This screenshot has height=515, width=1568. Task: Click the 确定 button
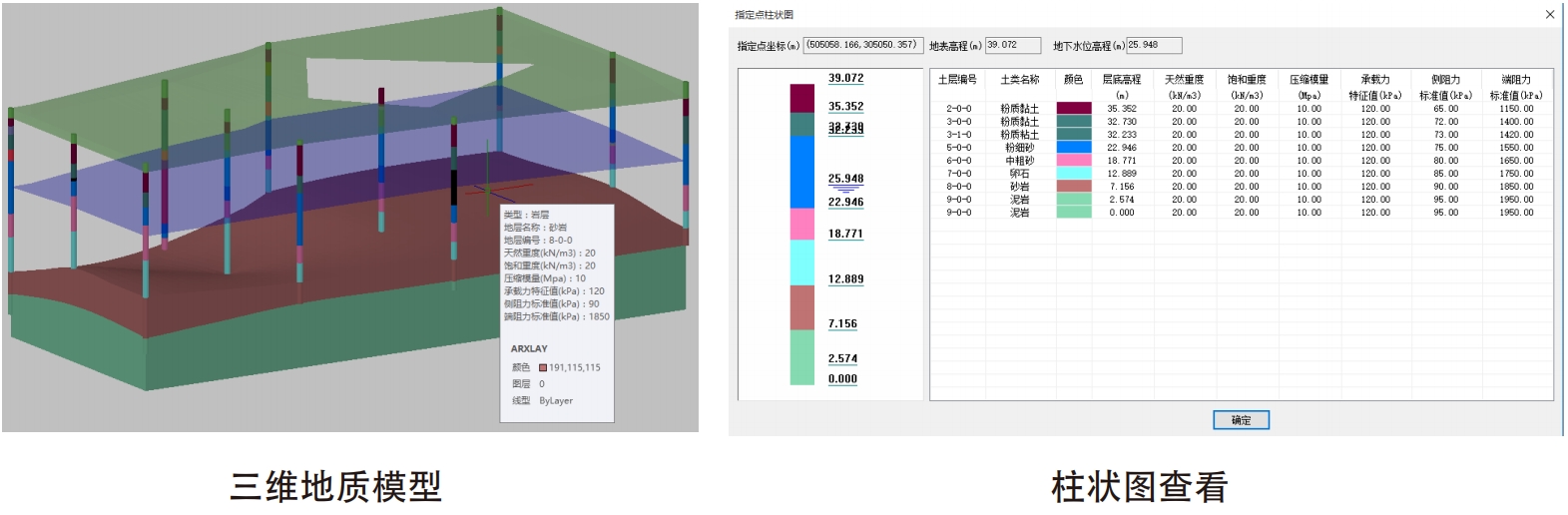(x=1241, y=420)
